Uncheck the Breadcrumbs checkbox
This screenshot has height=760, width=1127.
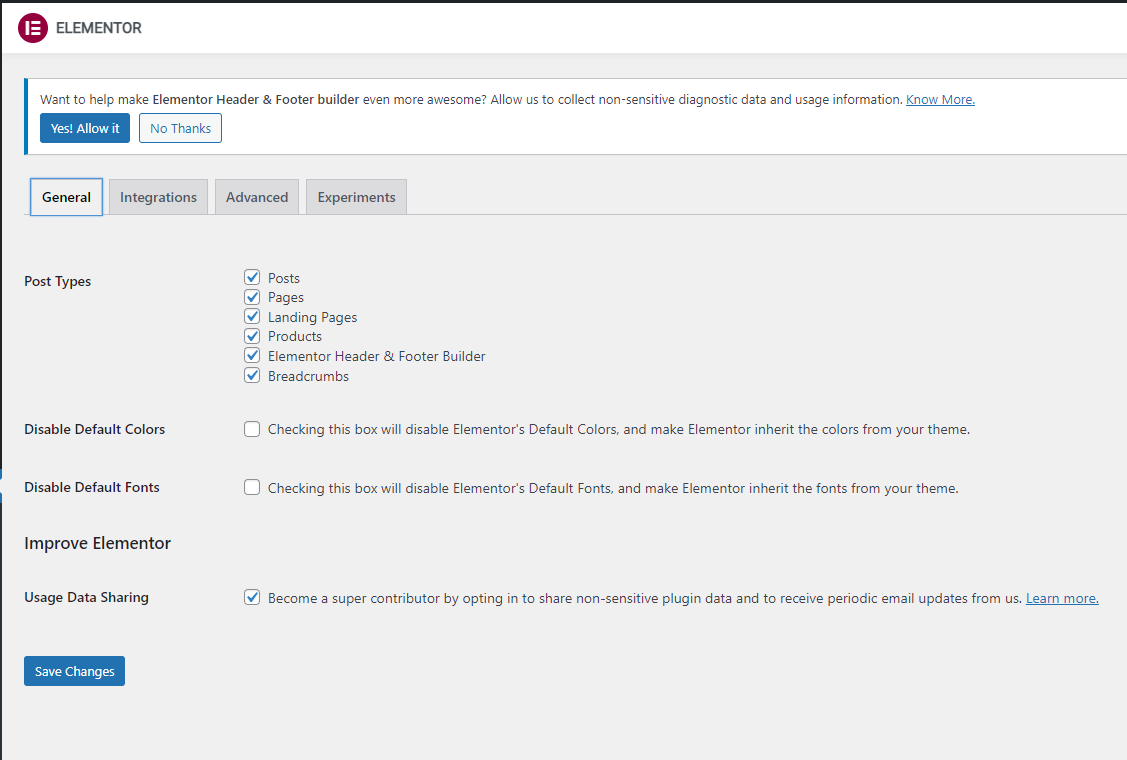(252, 376)
